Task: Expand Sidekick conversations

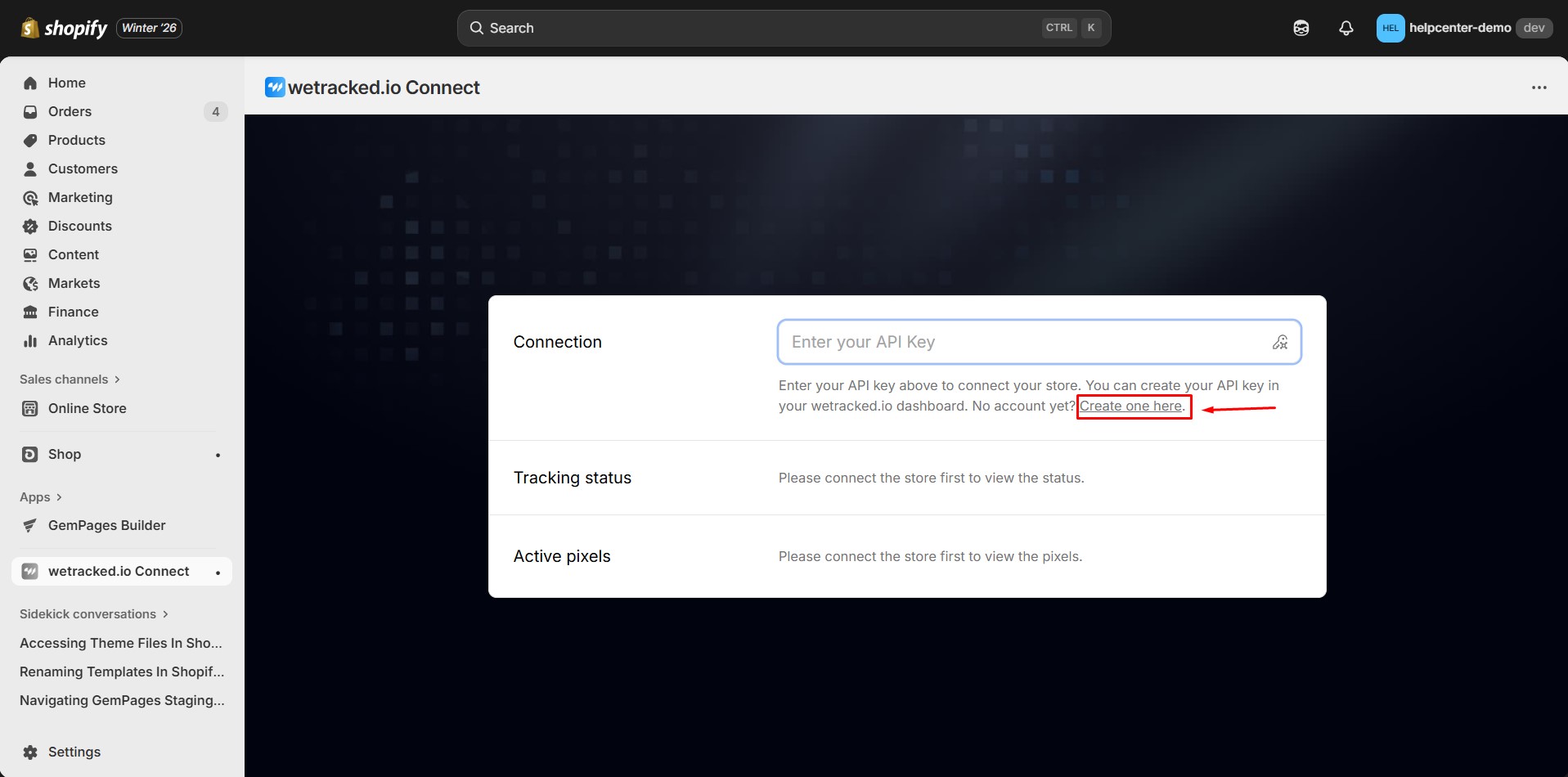Action: click(x=93, y=614)
